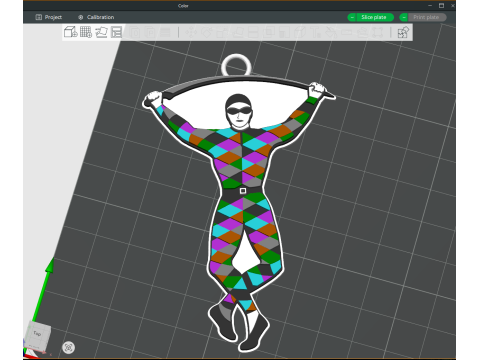
Task: Select the Seam painting tool
Action: pyautogui.click(x=300, y=32)
